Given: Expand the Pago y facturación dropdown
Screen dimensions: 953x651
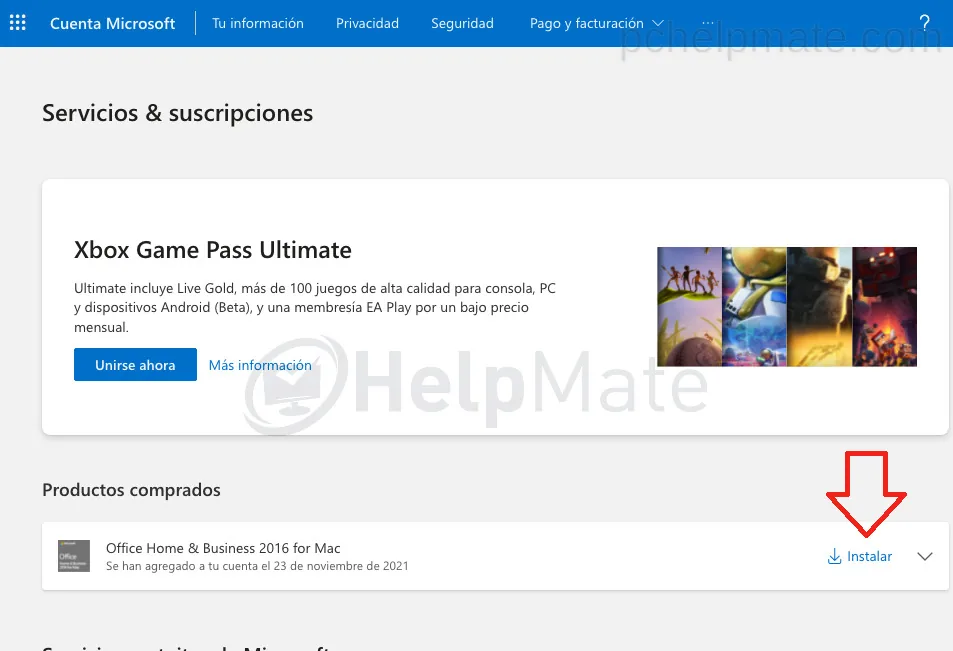Looking at the screenshot, I should click(596, 23).
